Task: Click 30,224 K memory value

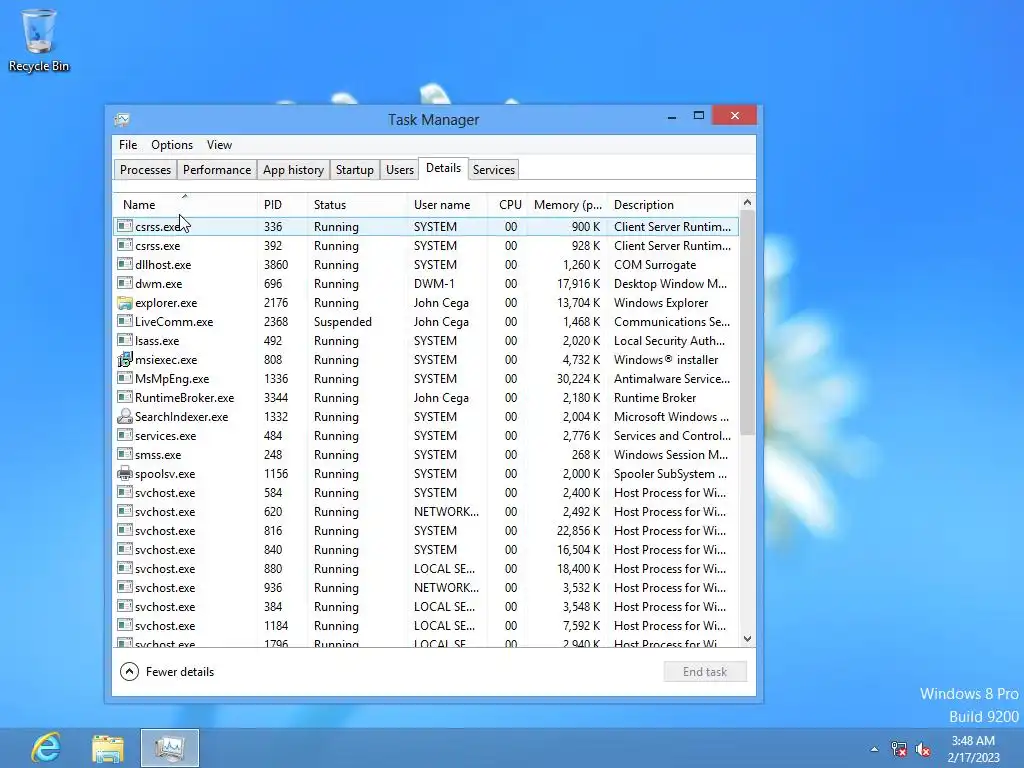Action: pos(578,378)
